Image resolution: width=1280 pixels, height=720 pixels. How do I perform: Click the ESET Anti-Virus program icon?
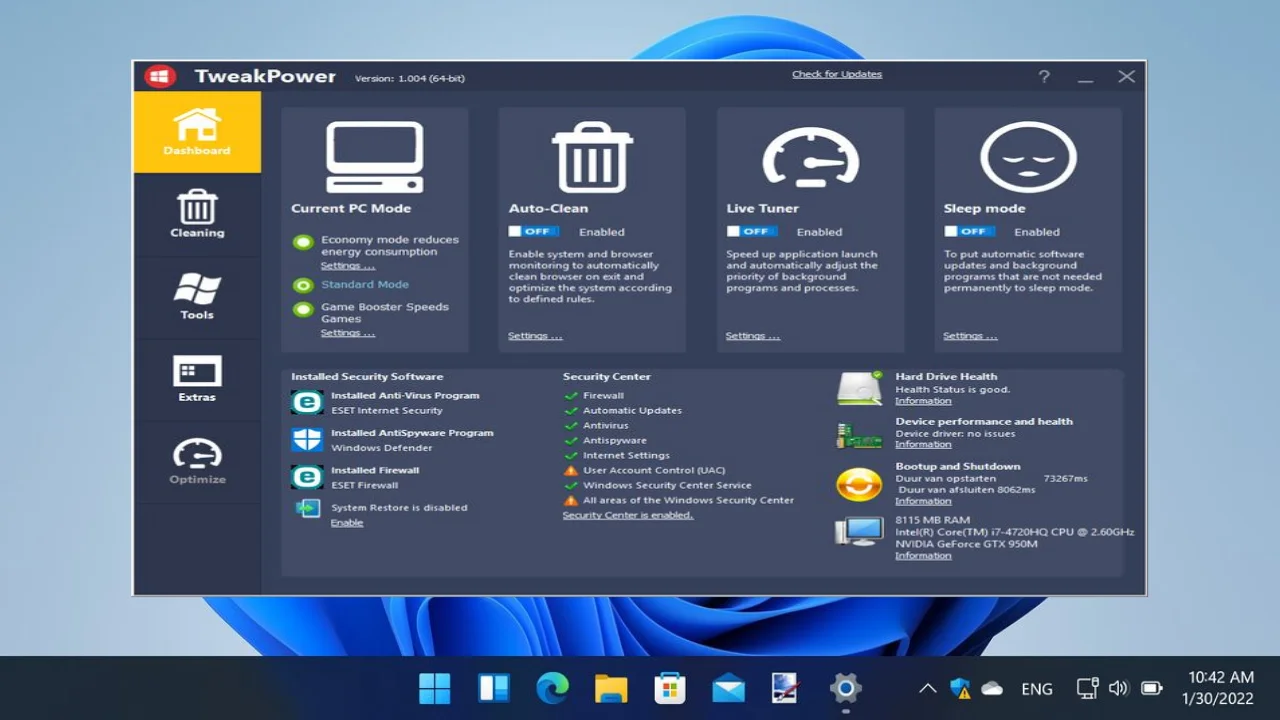point(306,402)
